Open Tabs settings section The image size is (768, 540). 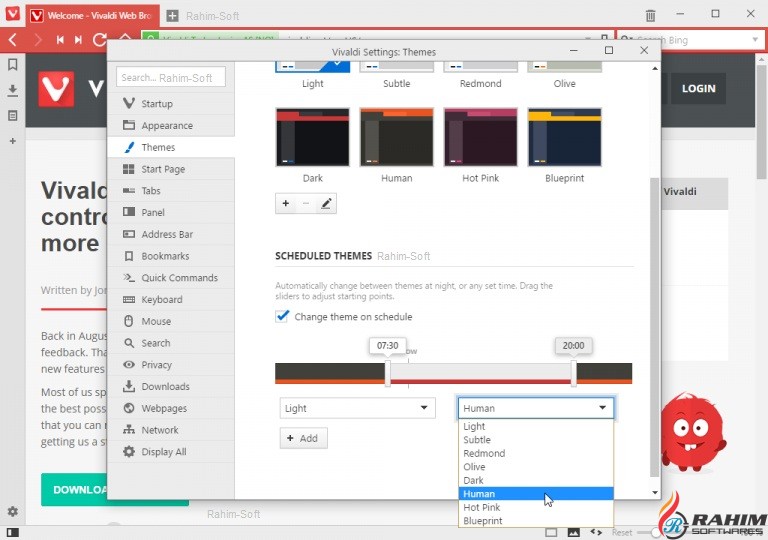point(171,191)
